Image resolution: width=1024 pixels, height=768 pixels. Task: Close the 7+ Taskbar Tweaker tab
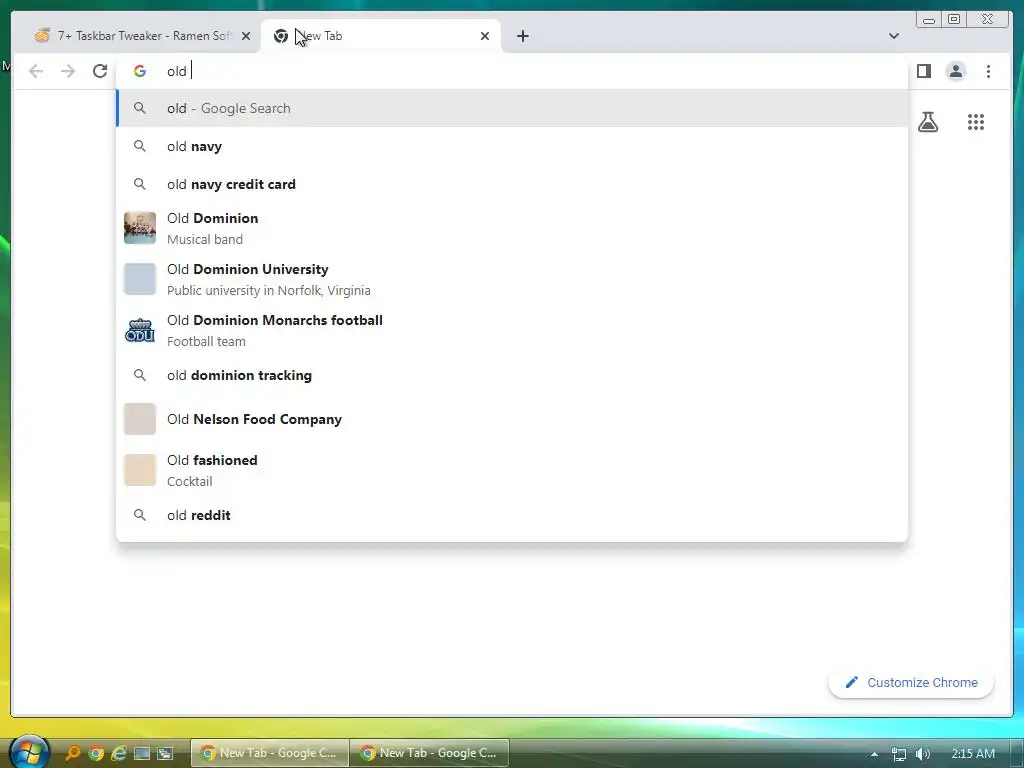pyautogui.click(x=246, y=36)
